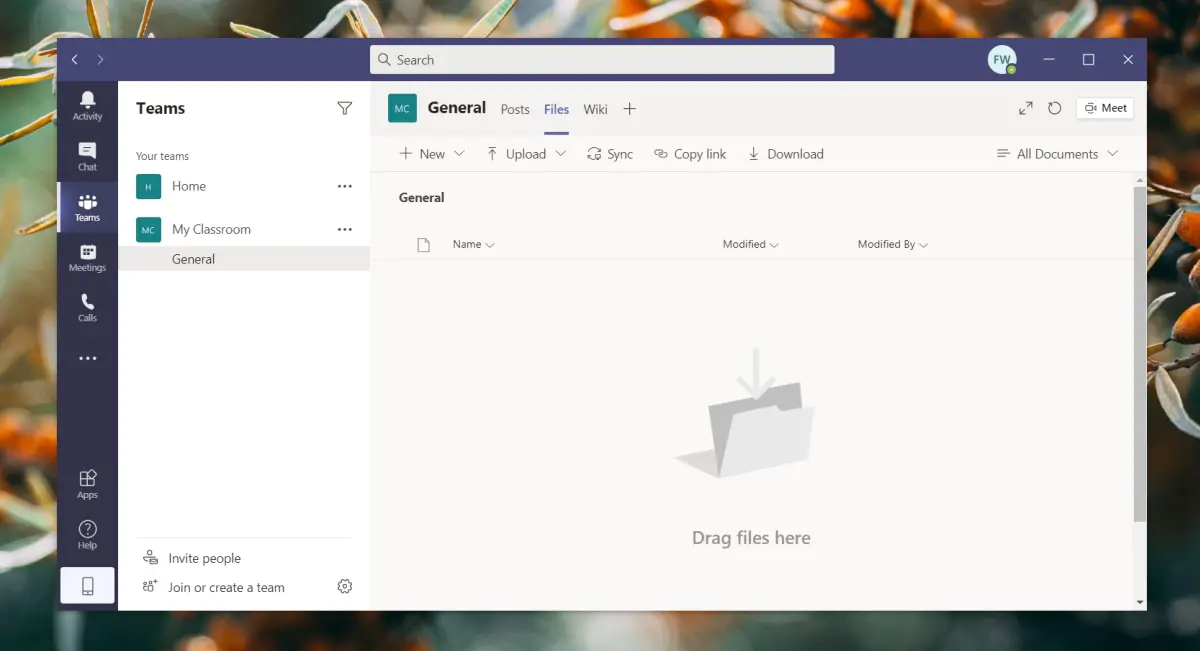
Task: Click the scrollbar down arrow
Action: [x=1140, y=602]
